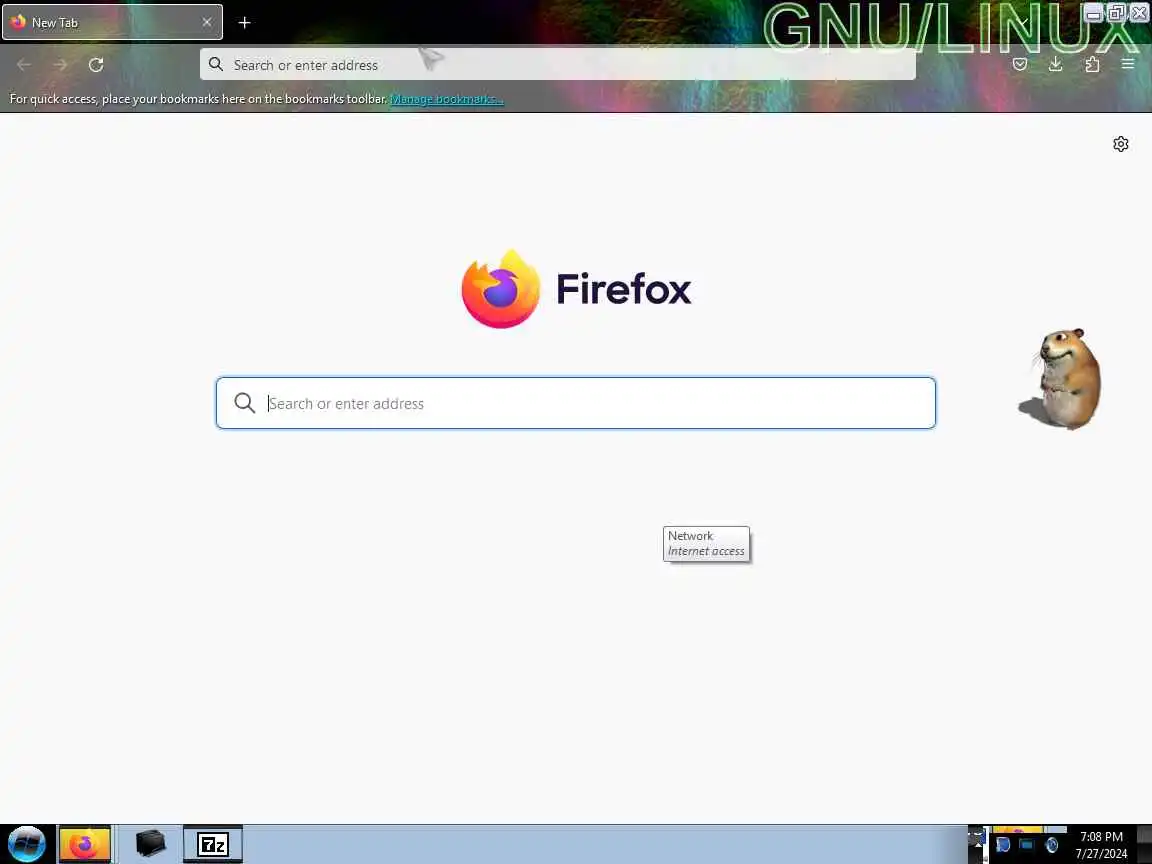The height and width of the screenshot is (864, 1152).
Task: Open the Firefox hamburger application menu
Action: (x=1128, y=65)
